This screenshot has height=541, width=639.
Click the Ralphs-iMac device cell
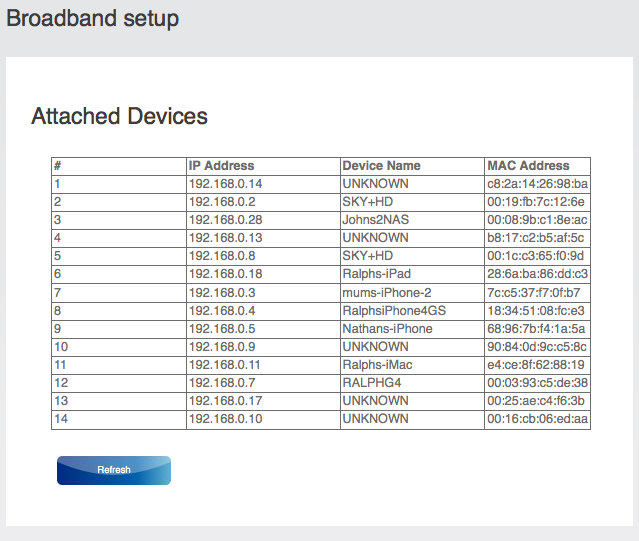pos(377,364)
